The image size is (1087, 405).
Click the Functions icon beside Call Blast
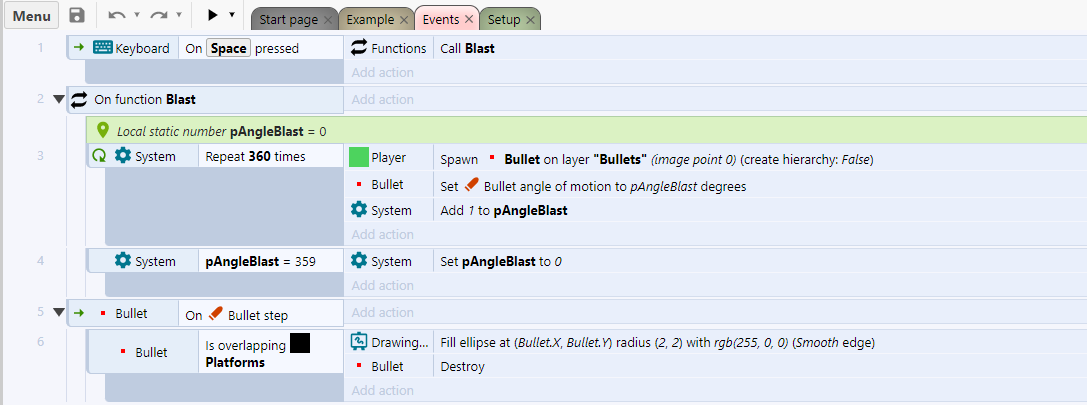[x=358, y=48]
